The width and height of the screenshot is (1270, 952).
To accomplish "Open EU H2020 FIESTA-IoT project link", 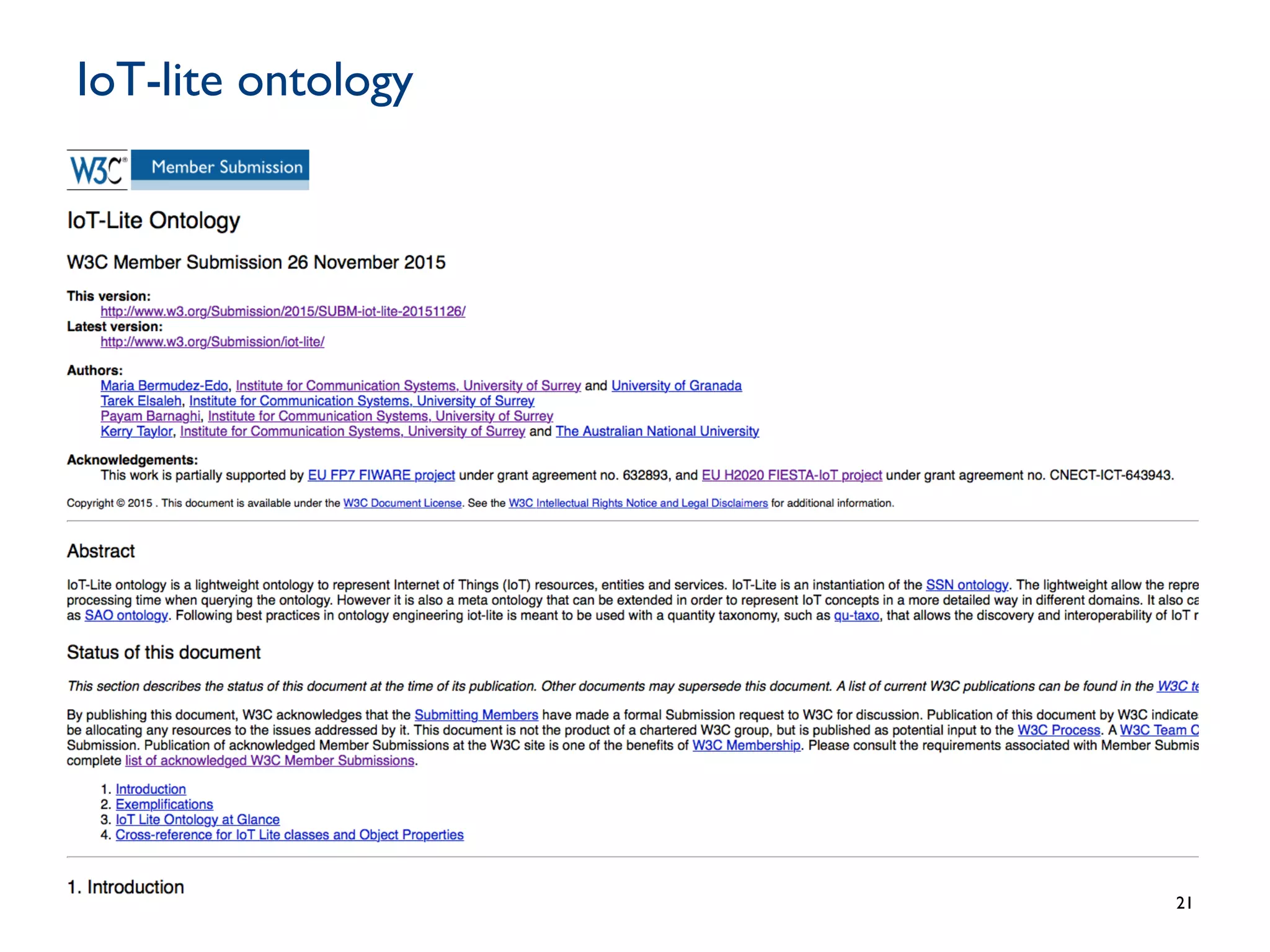I will 792,475.
